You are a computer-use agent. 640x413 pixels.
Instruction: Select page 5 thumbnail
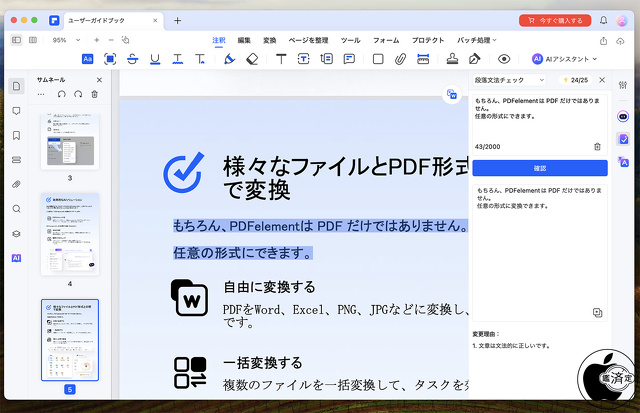click(70, 340)
